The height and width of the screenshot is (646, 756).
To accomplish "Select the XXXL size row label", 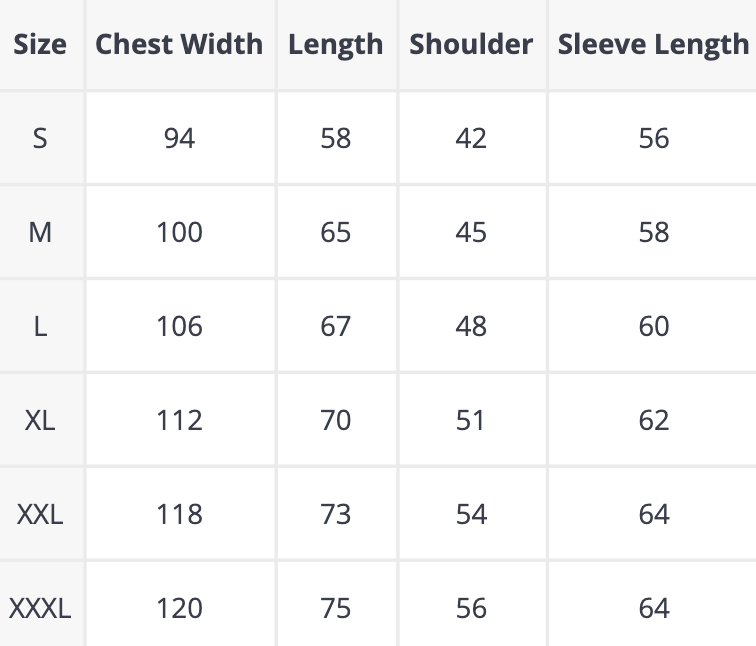I will (40, 608).
